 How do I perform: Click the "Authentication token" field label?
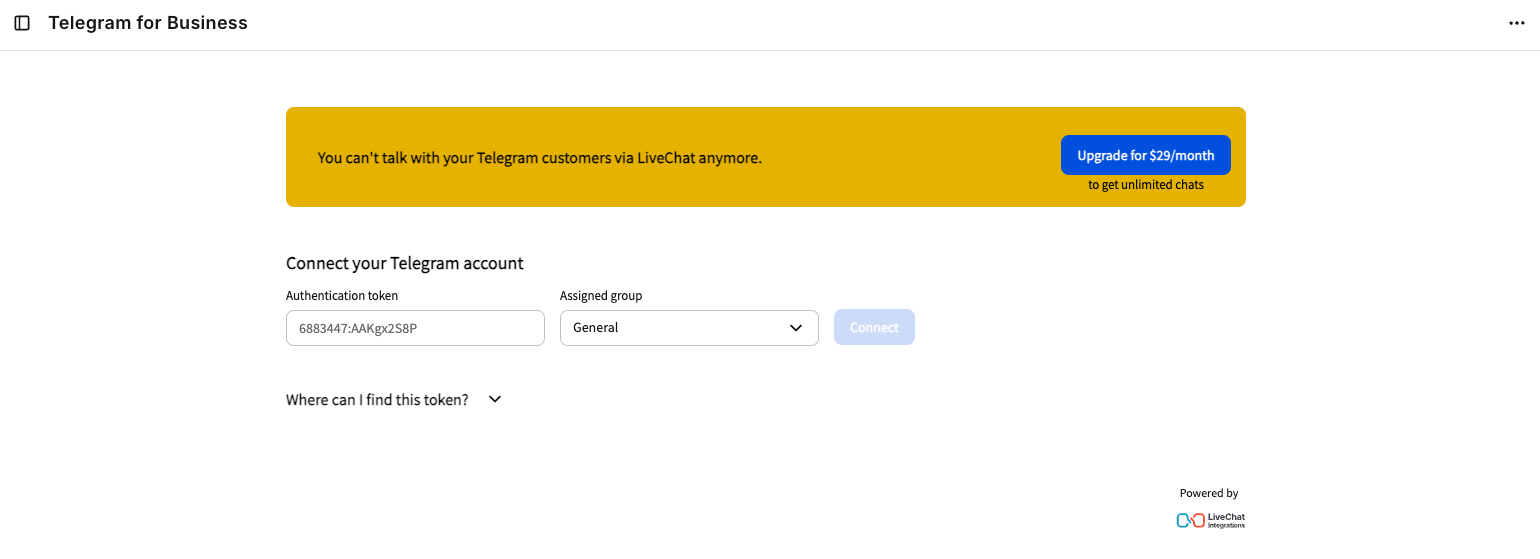pyautogui.click(x=342, y=296)
